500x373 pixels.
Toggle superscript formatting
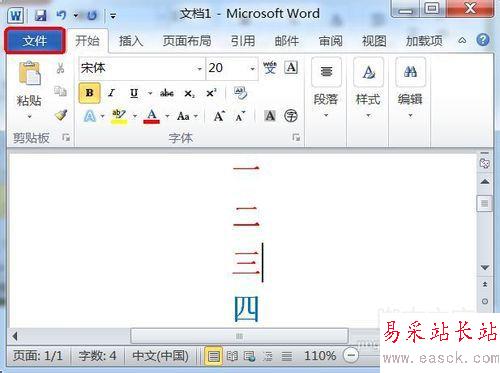(x=211, y=93)
